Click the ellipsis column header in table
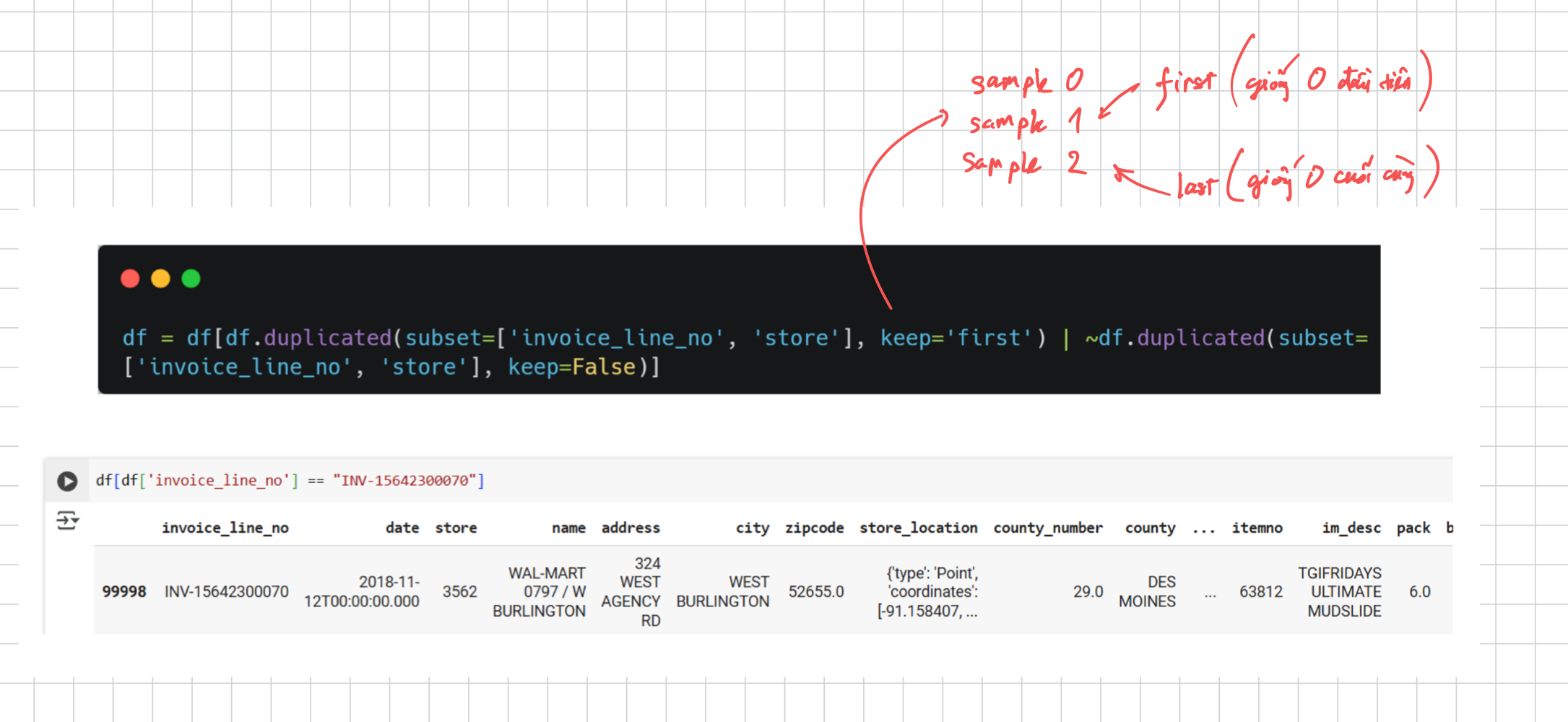The image size is (1568, 722). click(x=1203, y=529)
